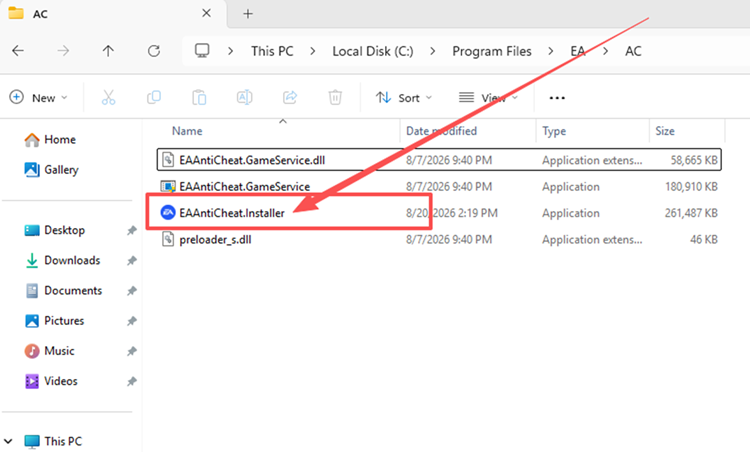This screenshot has width=750, height=452.
Task: Select Local Disk (C:) breadcrumb
Action: click(x=373, y=51)
